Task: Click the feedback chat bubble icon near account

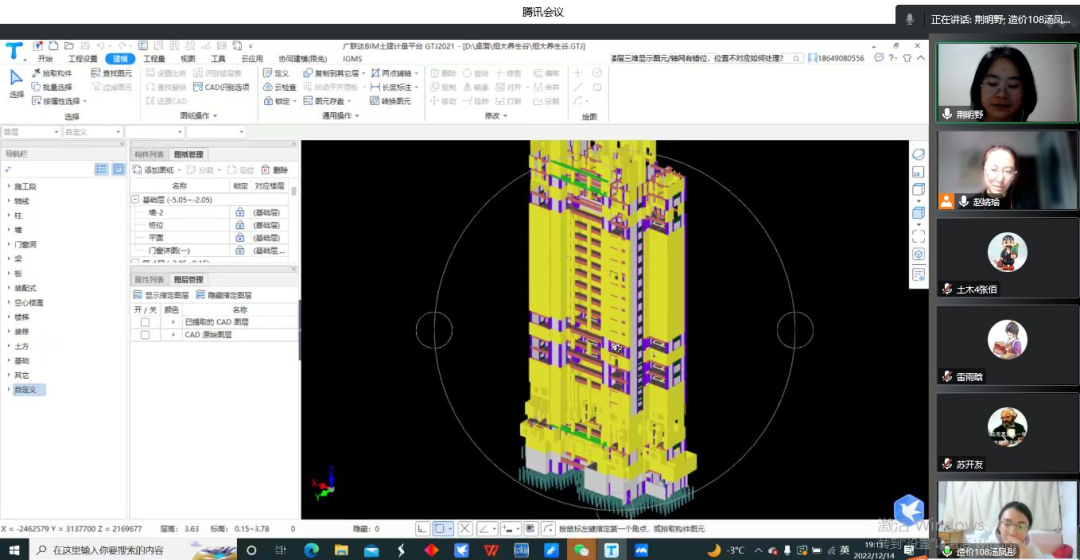Action: (x=879, y=59)
